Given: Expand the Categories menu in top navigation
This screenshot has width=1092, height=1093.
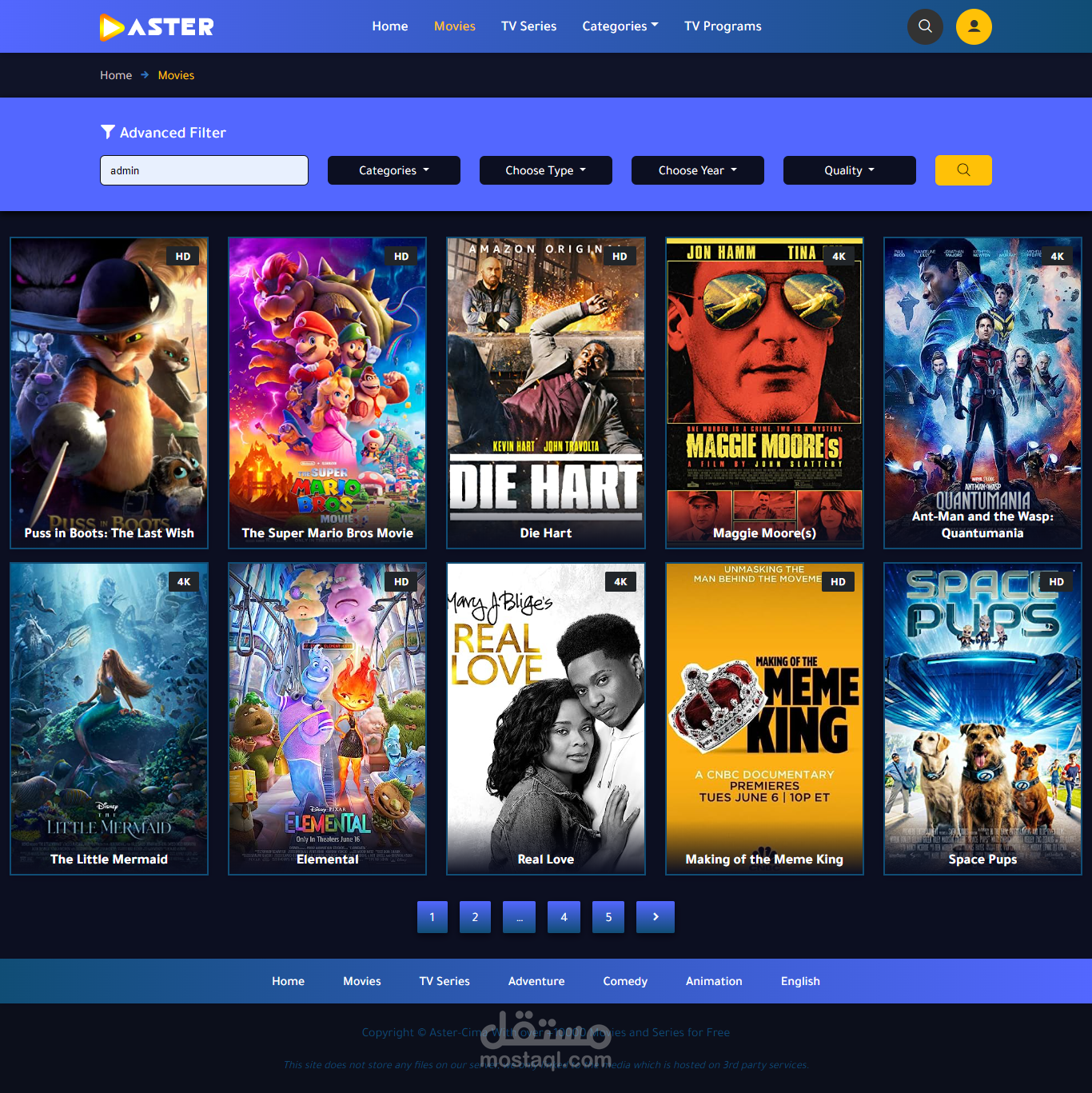Looking at the screenshot, I should click(x=620, y=26).
